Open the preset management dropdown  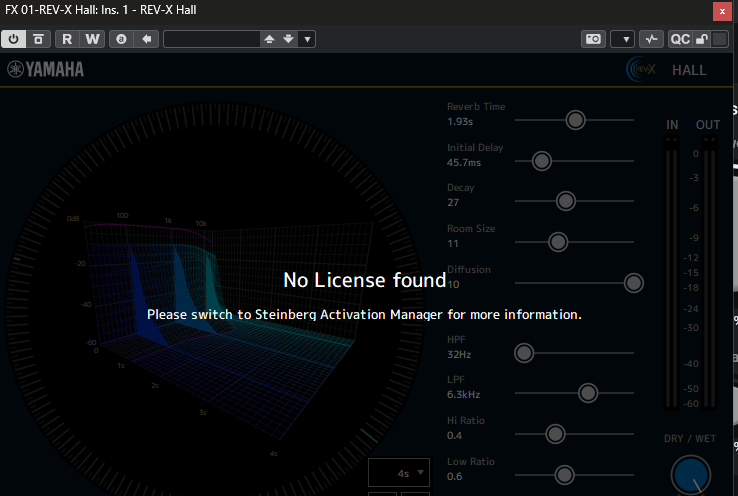pos(307,39)
